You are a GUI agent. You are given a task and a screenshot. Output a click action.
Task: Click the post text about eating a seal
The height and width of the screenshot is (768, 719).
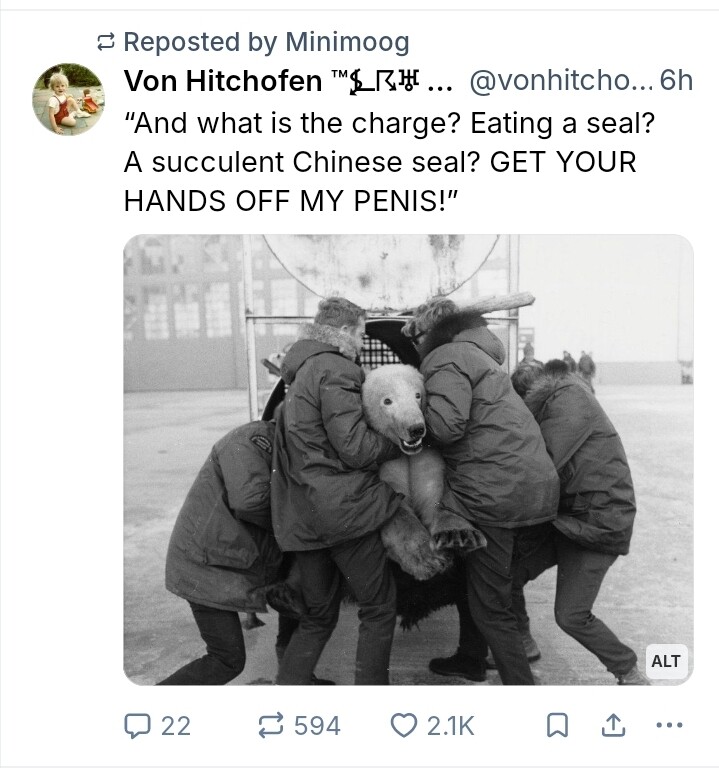389,162
